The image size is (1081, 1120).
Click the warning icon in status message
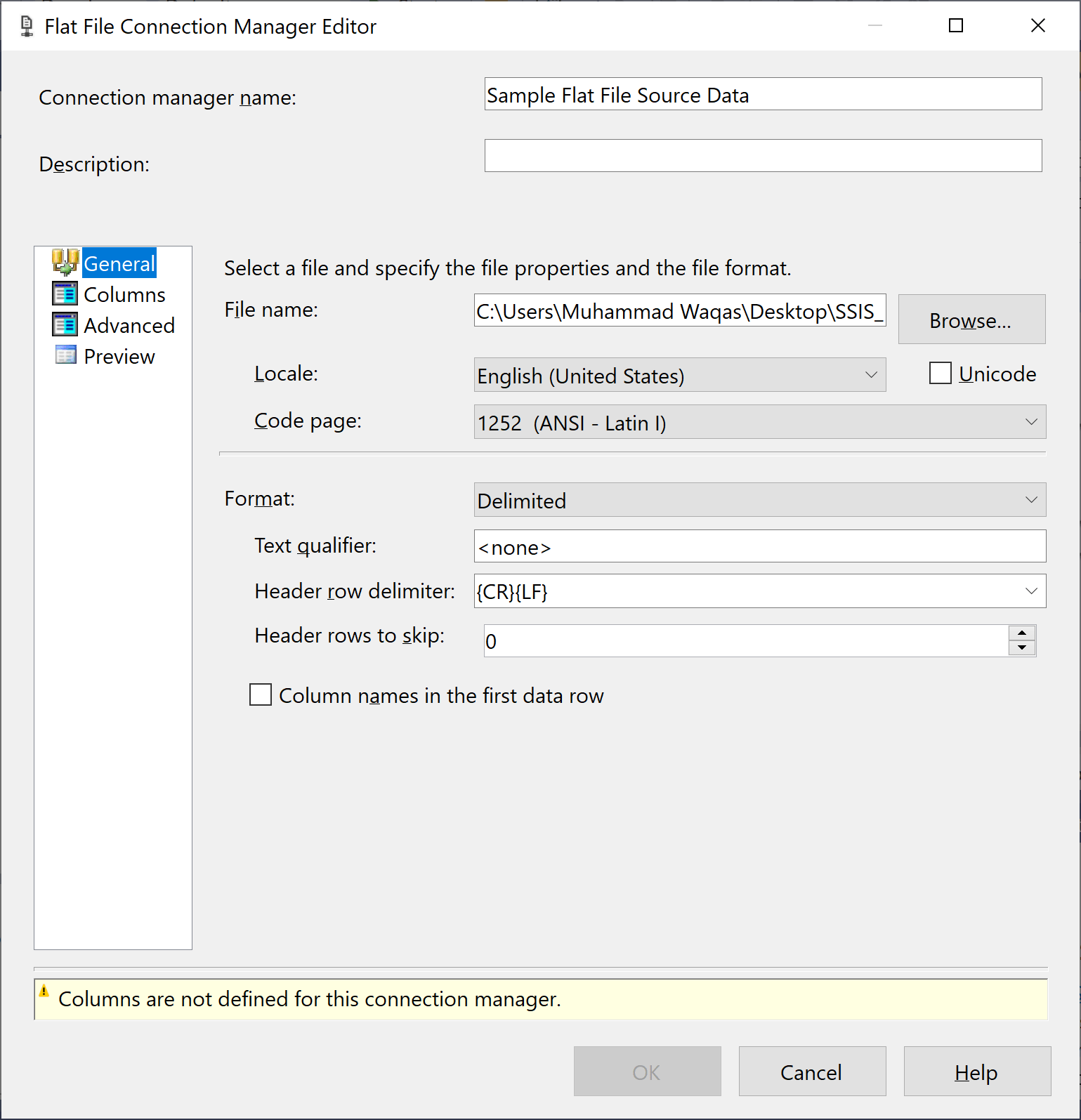pos(44,991)
